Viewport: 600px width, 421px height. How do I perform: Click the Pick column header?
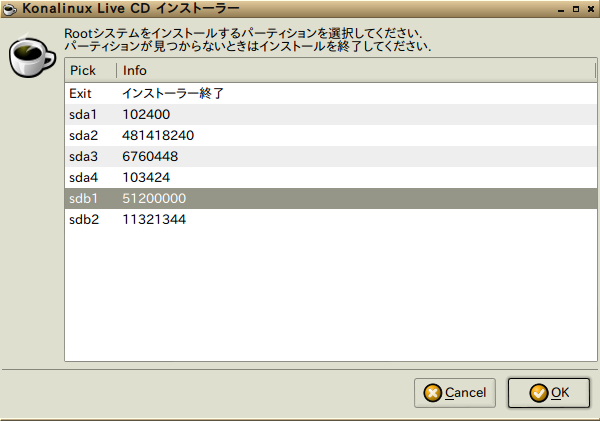coord(91,70)
